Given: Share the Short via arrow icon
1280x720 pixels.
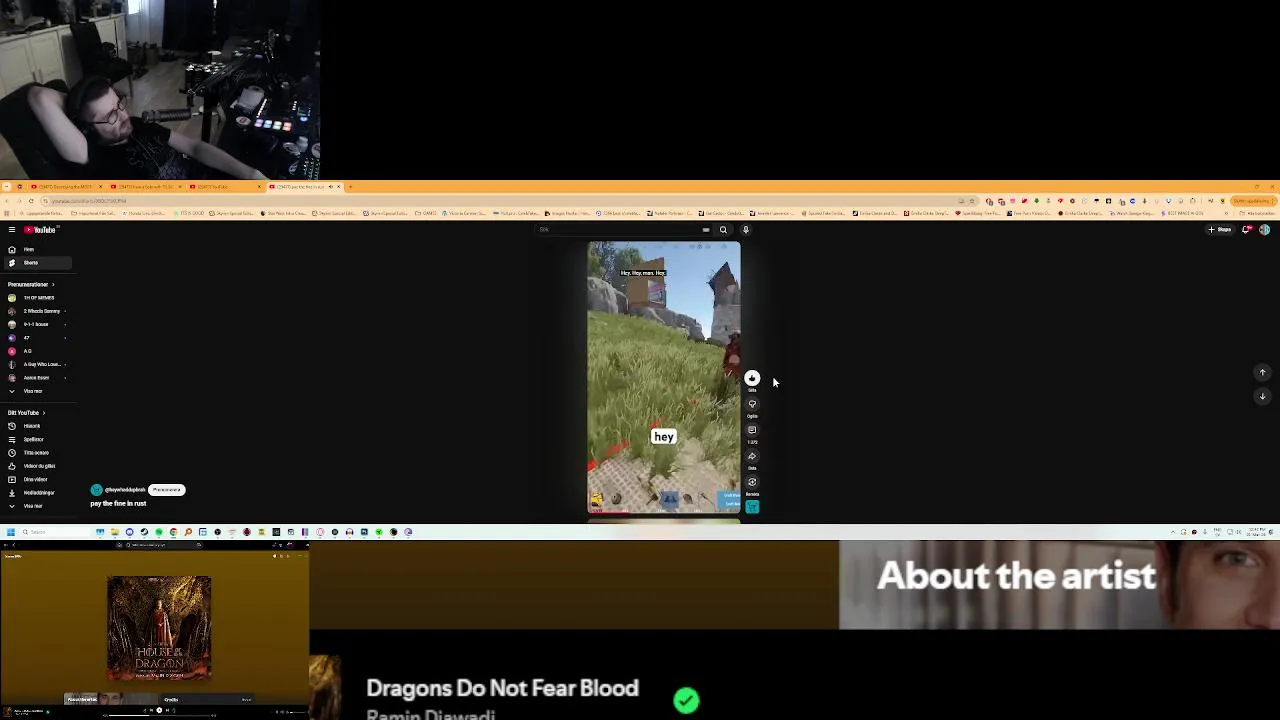Looking at the screenshot, I should [x=752, y=456].
